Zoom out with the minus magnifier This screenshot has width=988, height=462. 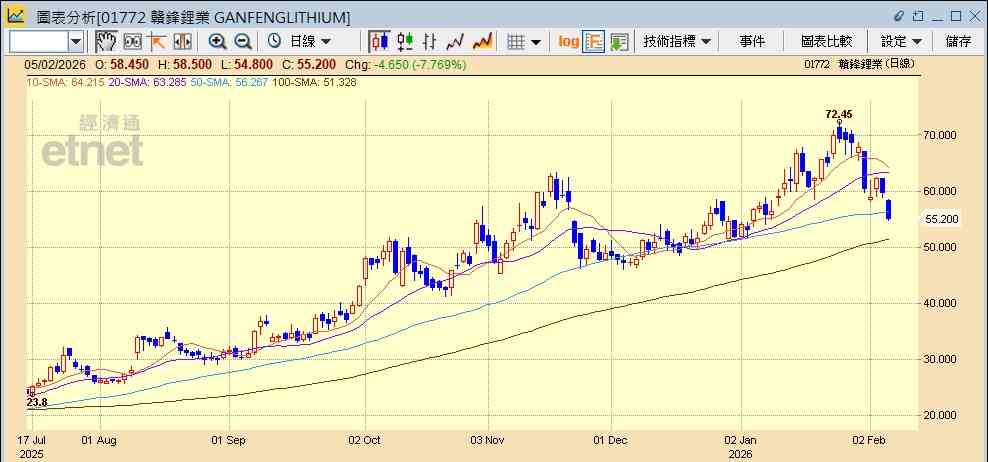(x=243, y=42)
